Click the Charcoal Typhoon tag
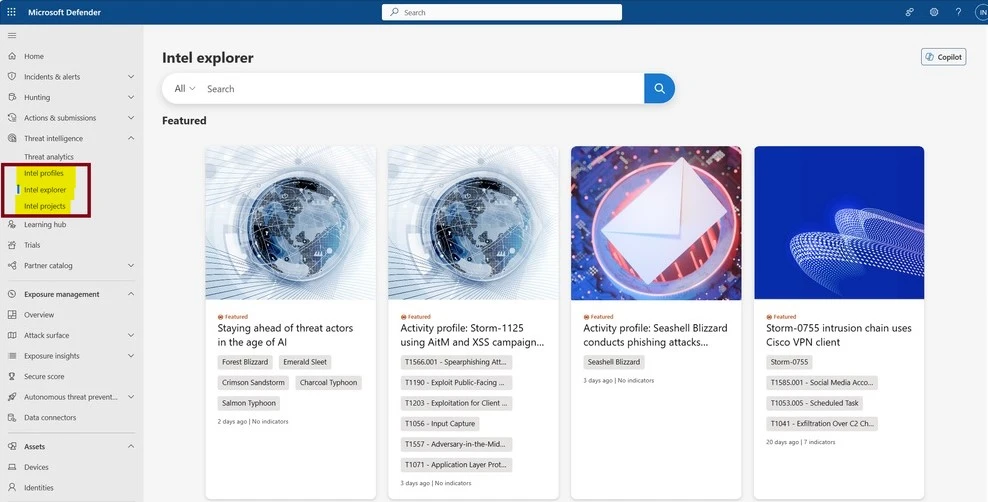 point(328,382)
